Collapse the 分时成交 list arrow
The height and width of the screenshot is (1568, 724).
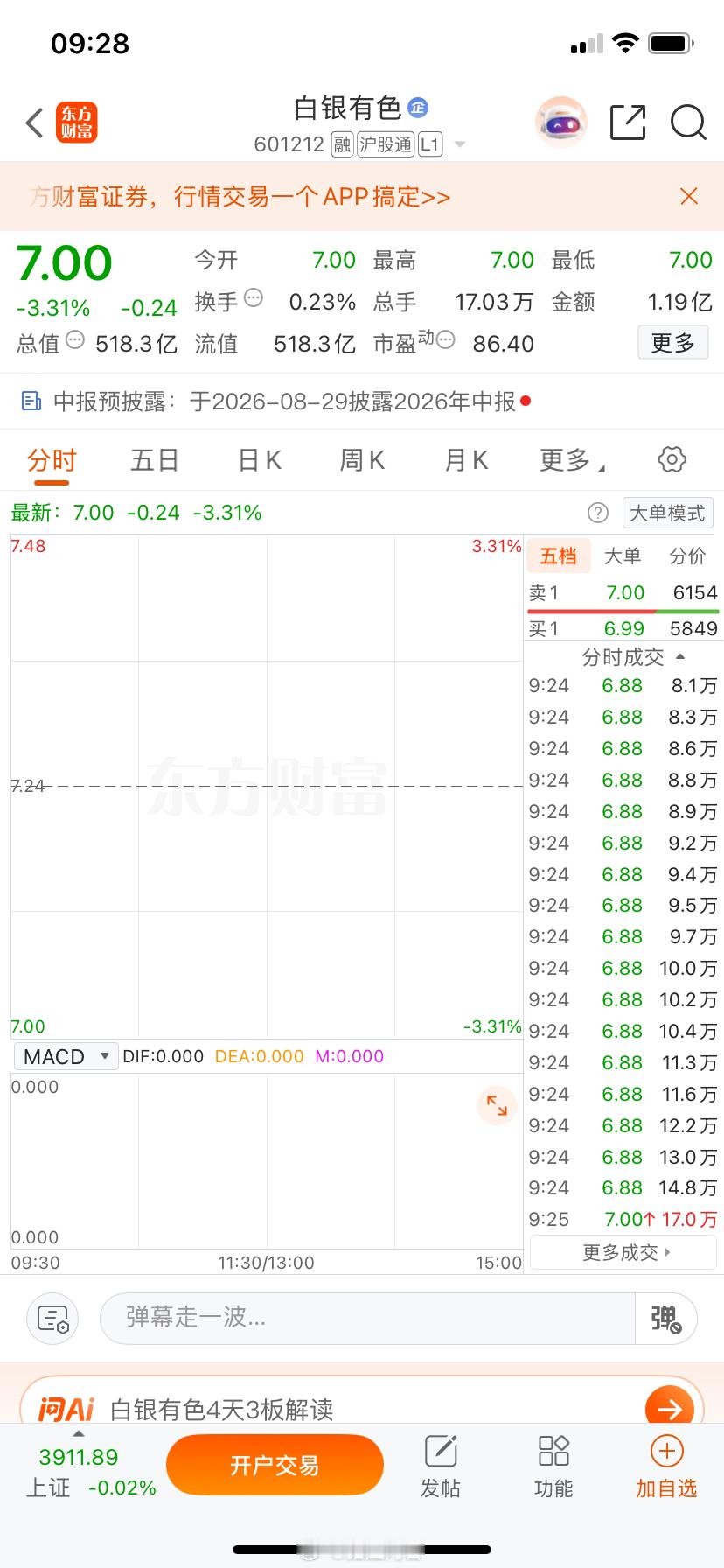click(680, 656)
